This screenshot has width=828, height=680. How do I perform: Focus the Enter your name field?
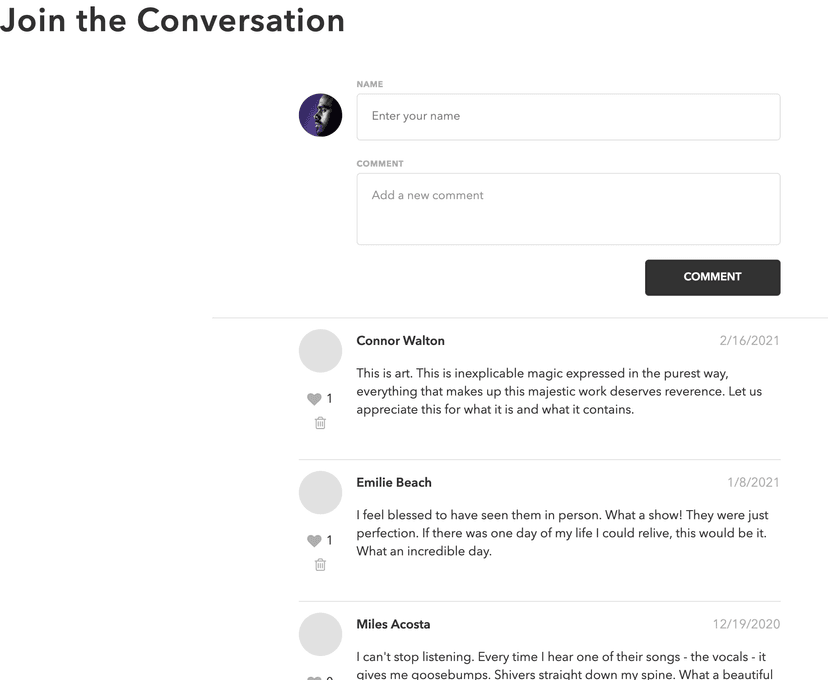coord(568,117)
